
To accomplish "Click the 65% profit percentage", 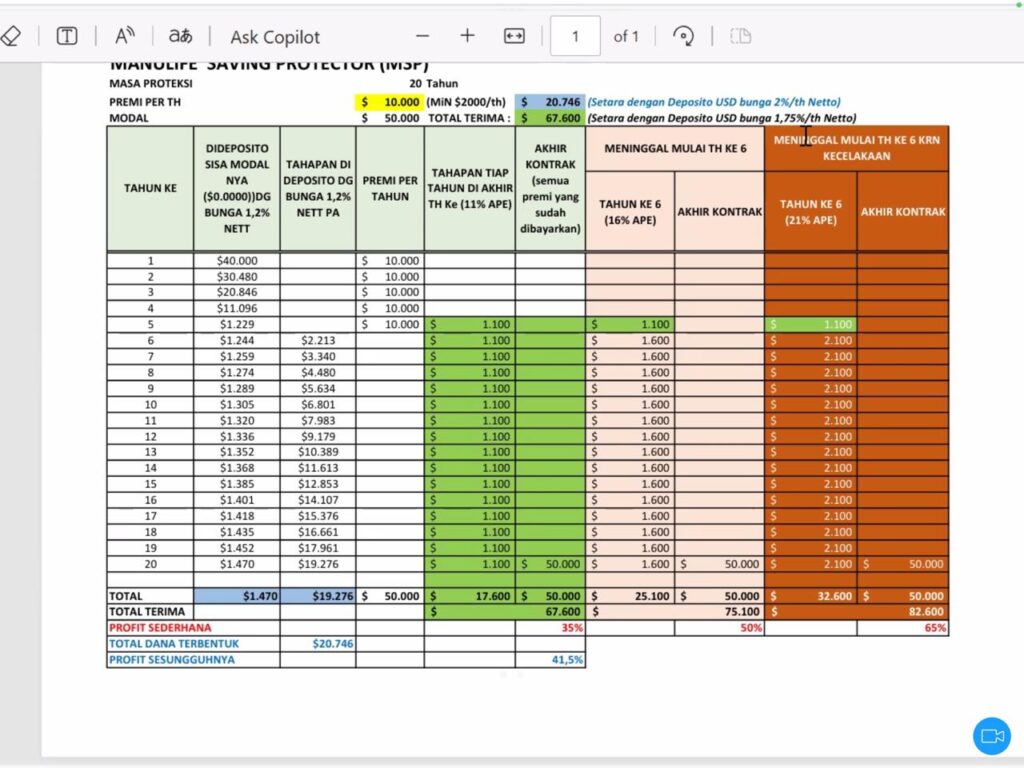I will coord(935,628).
